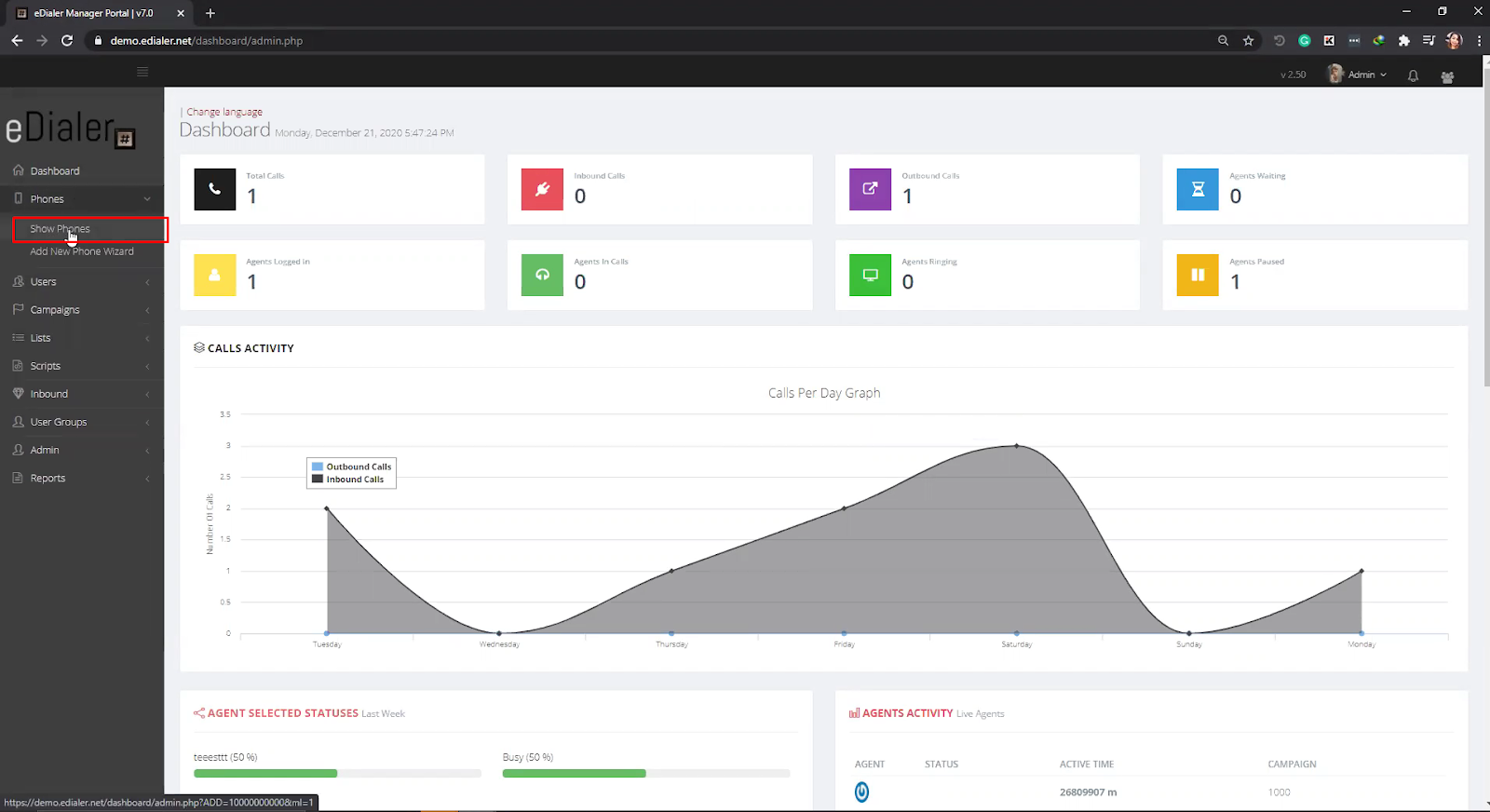Screen dimensions: 1490x812
Task: Click the hamburger menu toggle icon
Action: pos(142,72)
